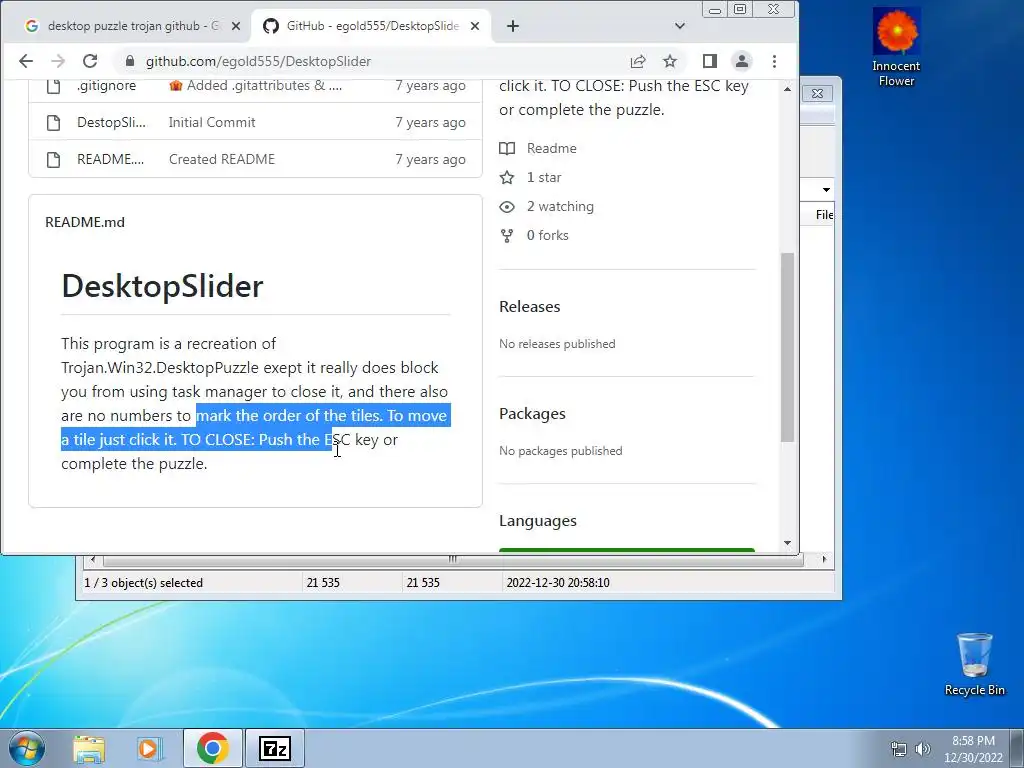Click the eye icon next to watching
The image size is (1024, 768).
(507, 206)
